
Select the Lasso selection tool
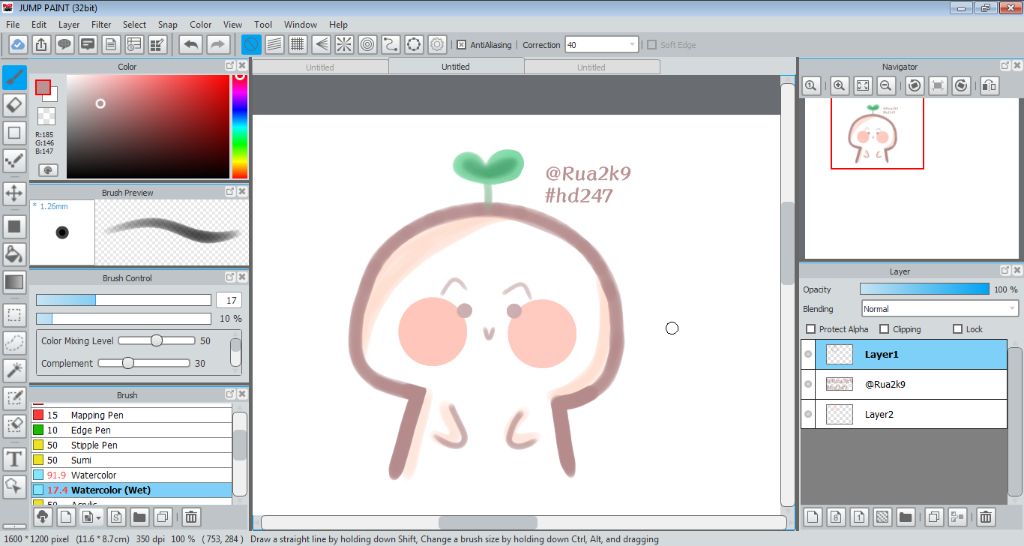click(14, 342)
